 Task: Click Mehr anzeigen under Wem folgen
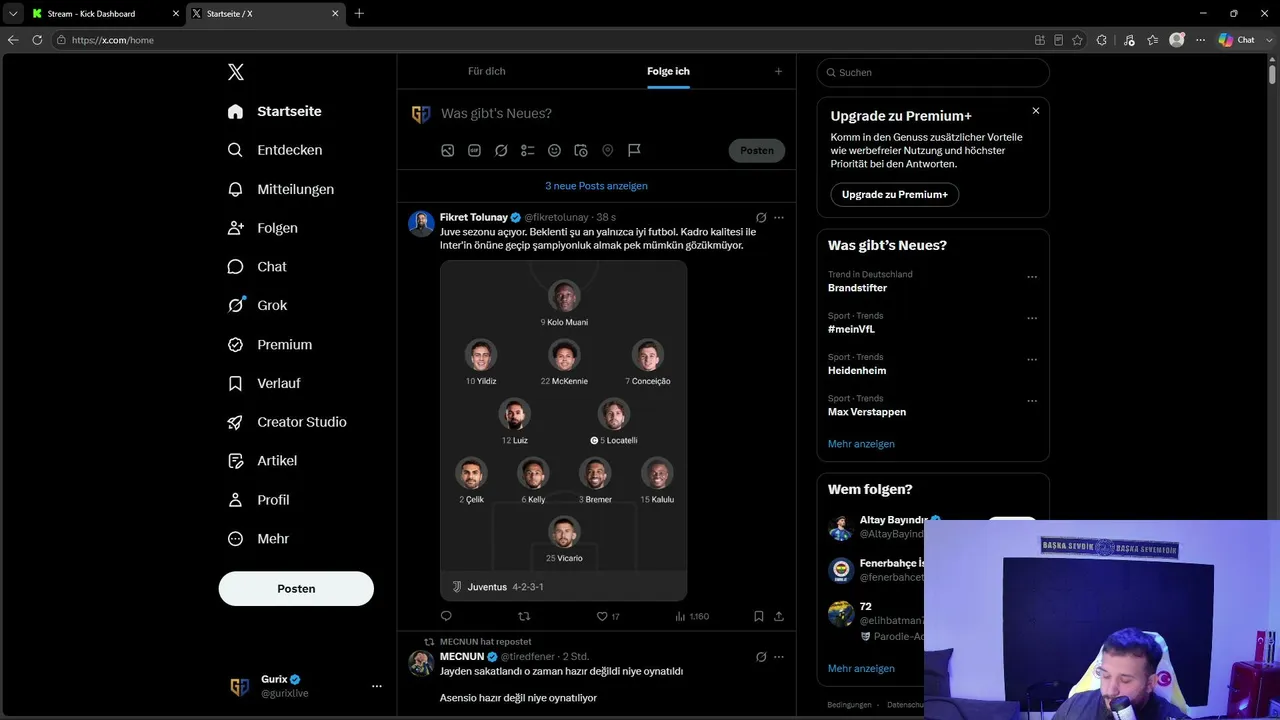pyautogui.click(x=861, y=669)
